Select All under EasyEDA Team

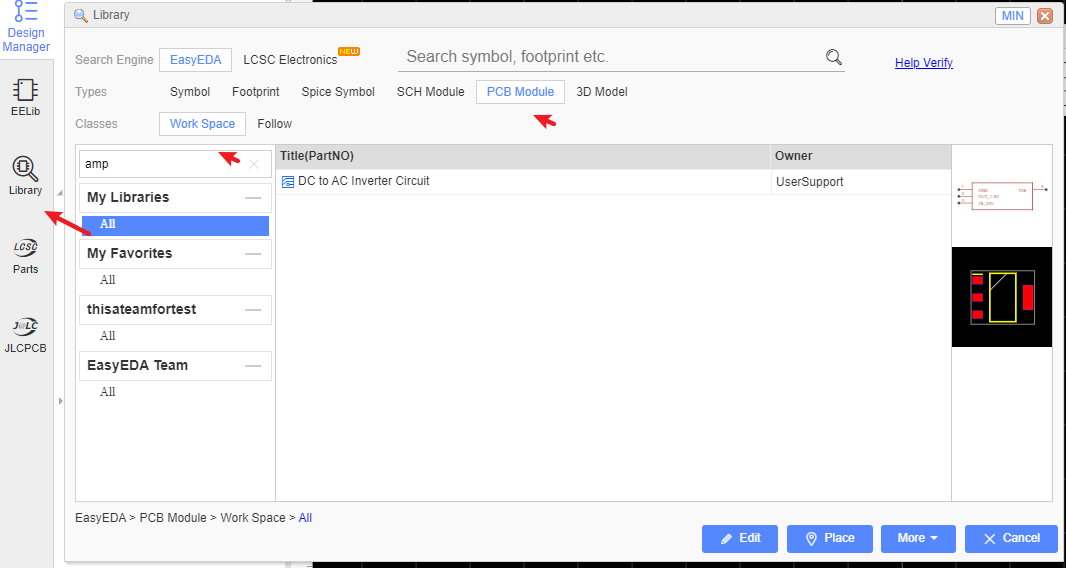(x=107, y=392)
